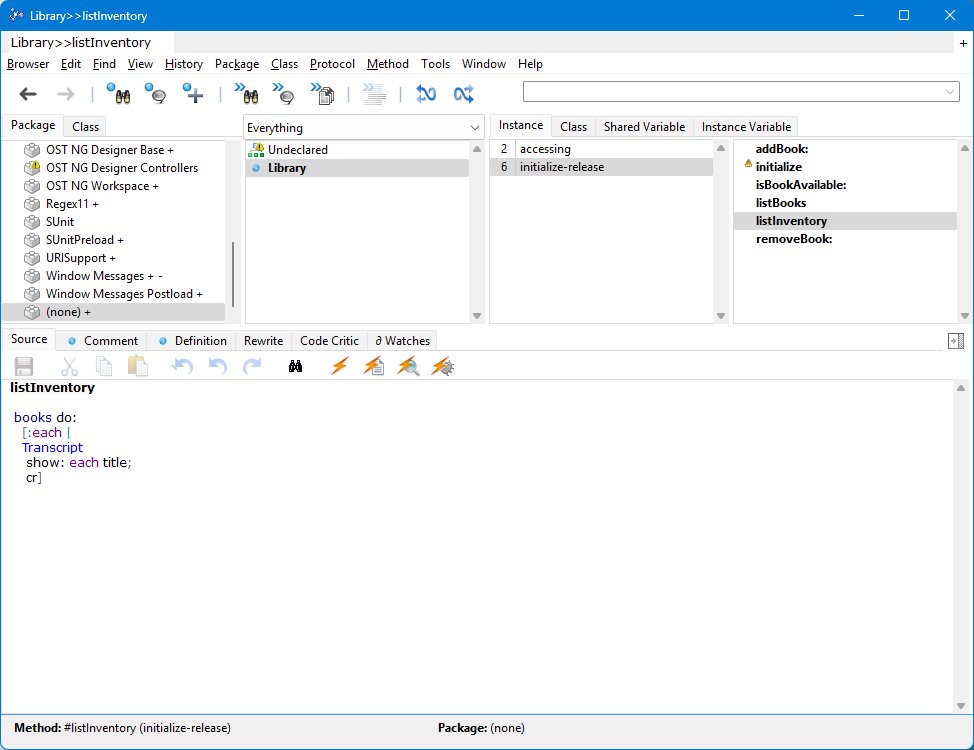Switch to the Code Critic tab

tap(329, 341)
